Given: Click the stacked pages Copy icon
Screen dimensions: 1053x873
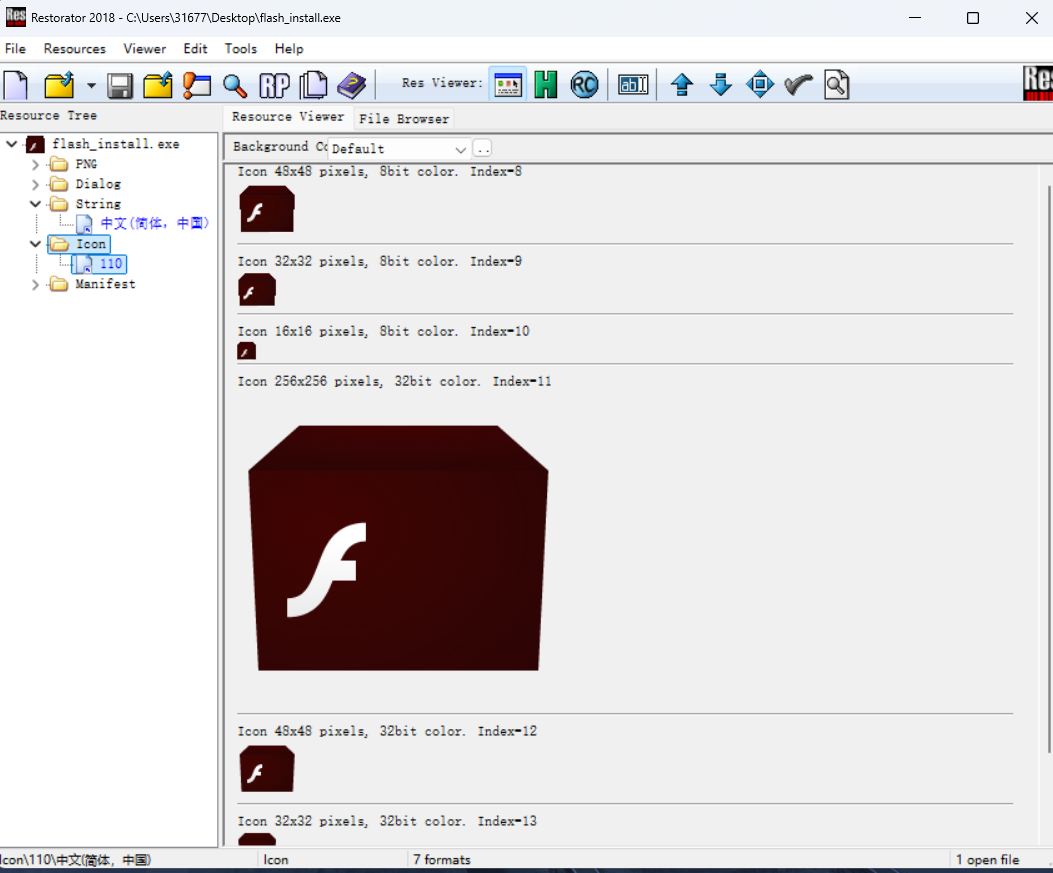Looking at the screenshot, I should (313, 85).
